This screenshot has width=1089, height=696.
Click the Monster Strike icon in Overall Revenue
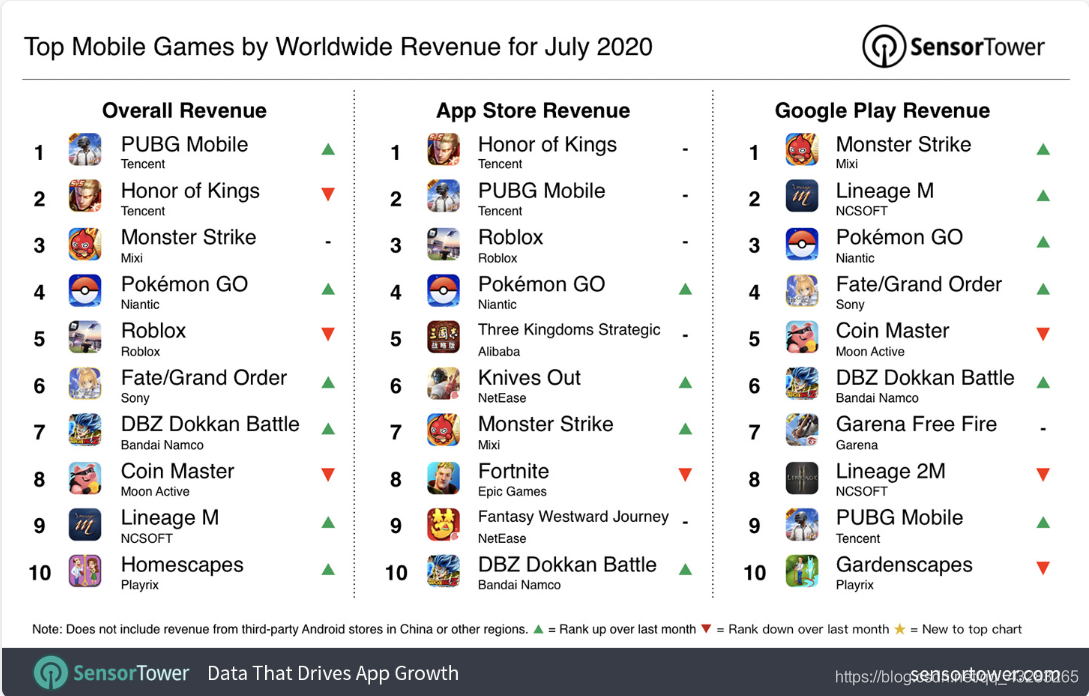(85, 244)
